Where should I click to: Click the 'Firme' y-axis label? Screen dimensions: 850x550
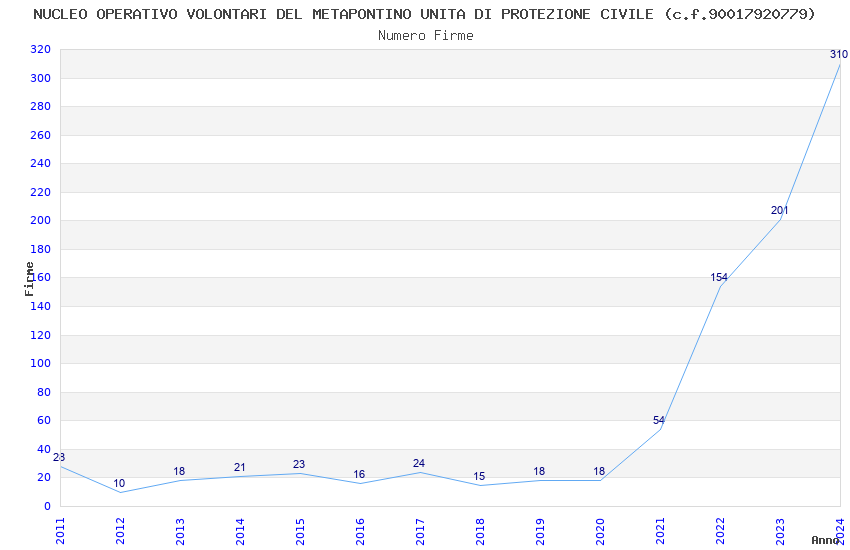[x=29, y=279]
